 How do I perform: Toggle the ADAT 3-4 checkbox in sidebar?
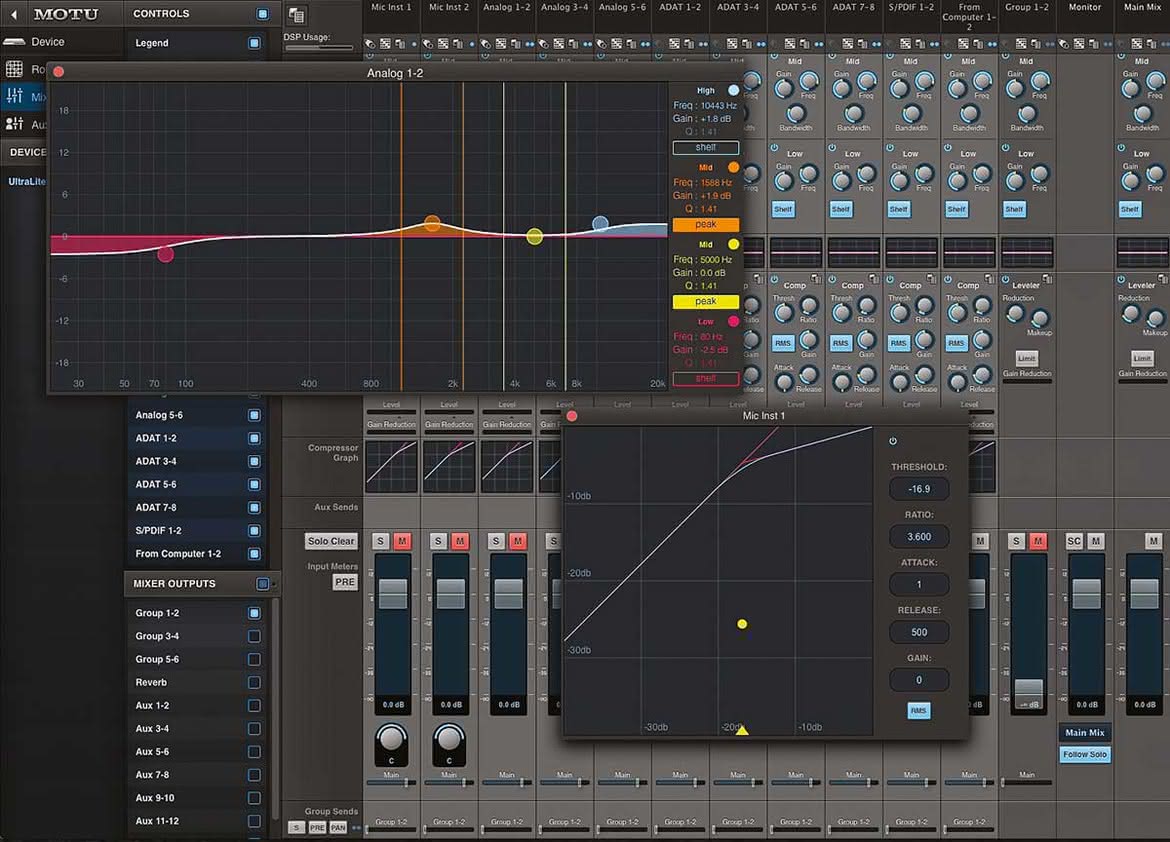coord(254,461)
